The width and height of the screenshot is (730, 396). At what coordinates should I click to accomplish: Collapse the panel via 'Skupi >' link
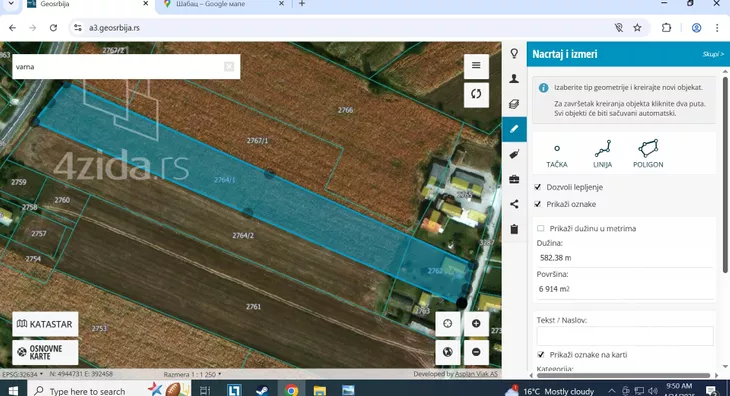(713, 54)
